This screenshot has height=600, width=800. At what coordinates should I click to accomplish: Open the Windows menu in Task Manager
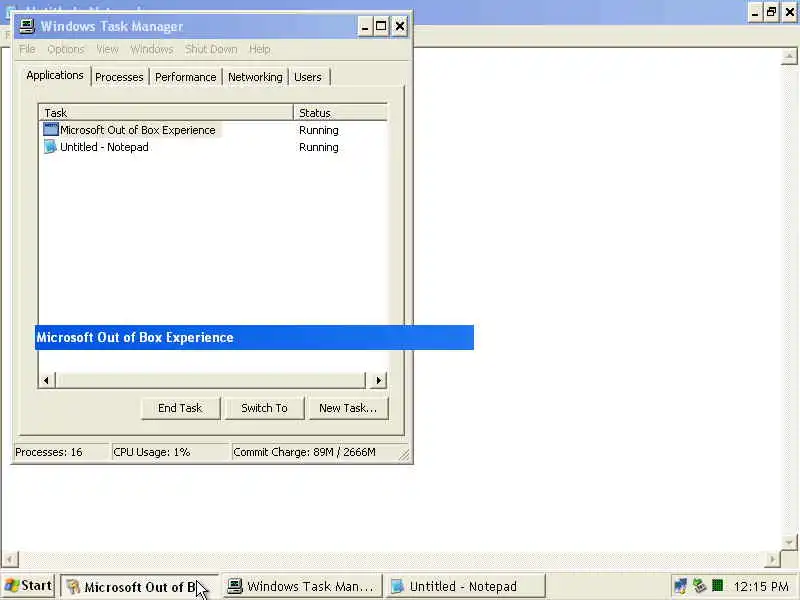tap(152, 49)
